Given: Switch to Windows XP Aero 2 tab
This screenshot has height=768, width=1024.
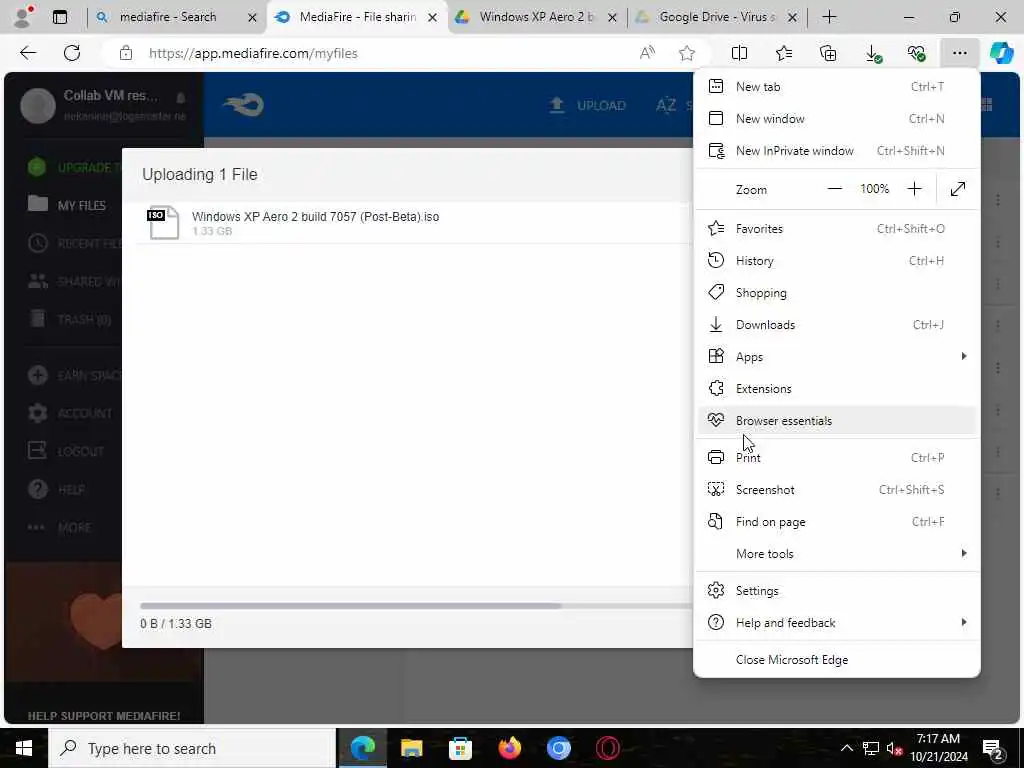Looking at the screenshot, I should (536, 17).
